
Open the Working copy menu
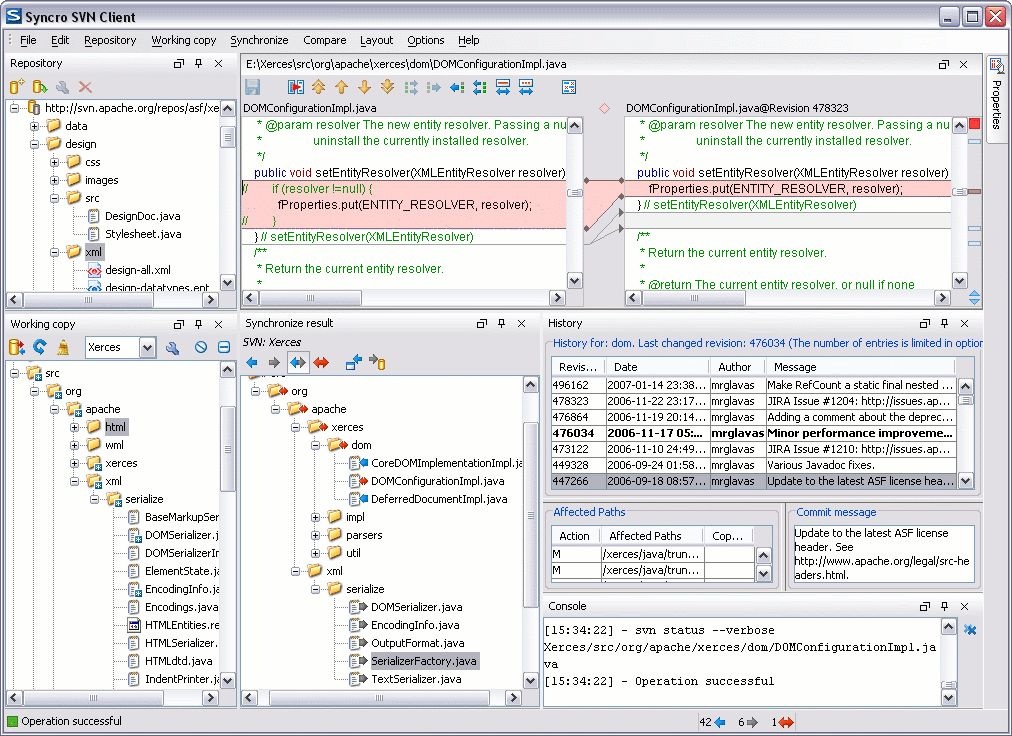[x=184, y=40]
